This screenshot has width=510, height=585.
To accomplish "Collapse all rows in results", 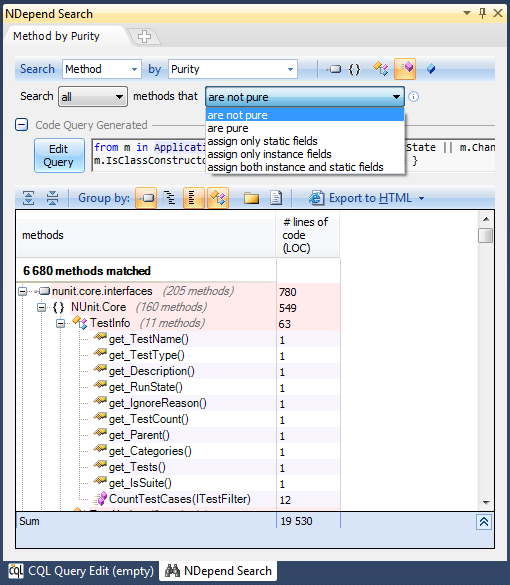I will click(x=52, y=198).
